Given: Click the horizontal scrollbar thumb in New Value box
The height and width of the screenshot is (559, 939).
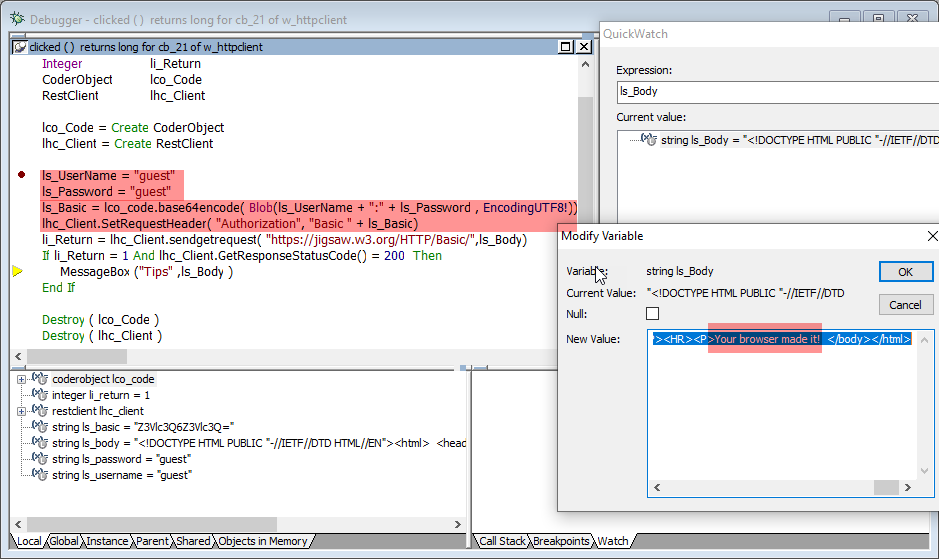Looking at the screenshot, I should pos(885,487).
